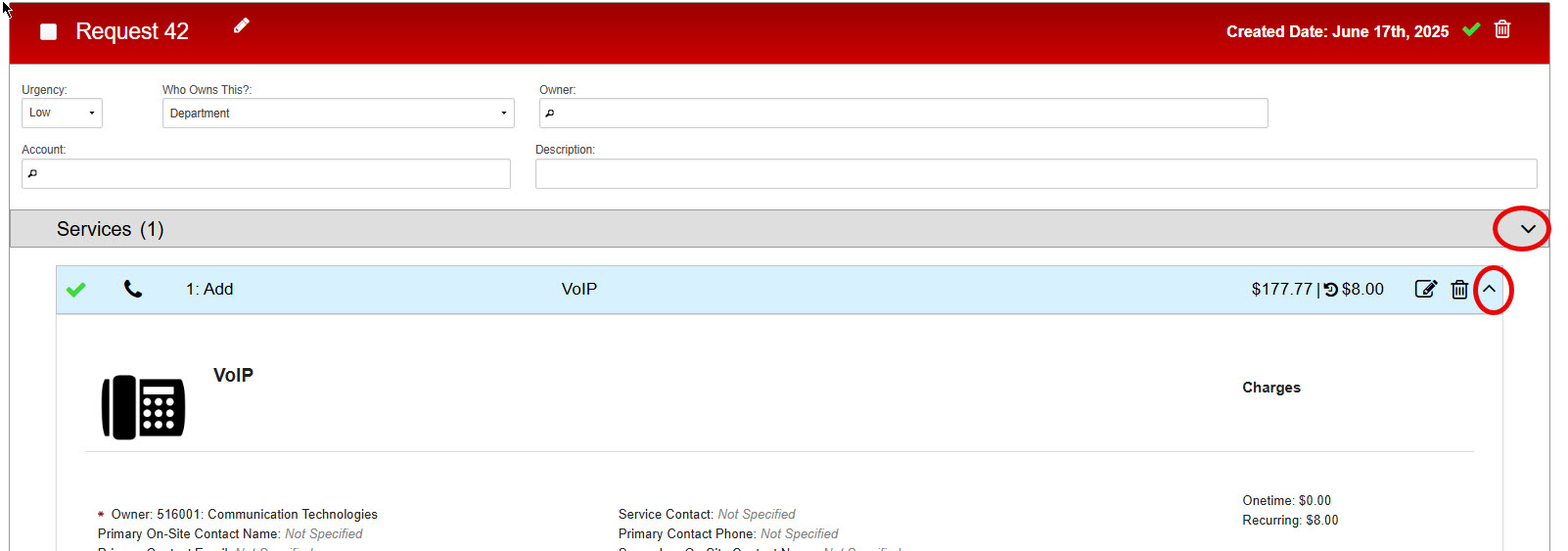Click into the Description text box
1568x551 pixels.
pos(1036,174)
